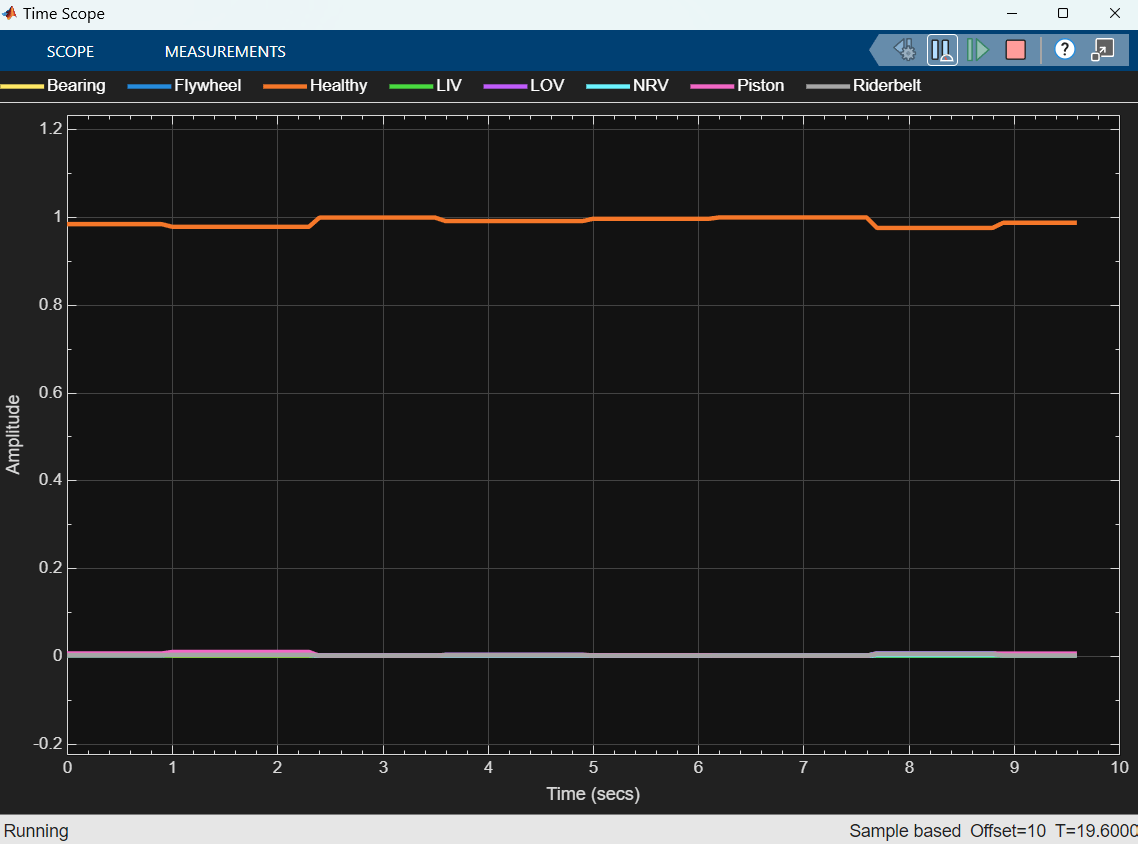
Task: Click the dock scope window icon
Action: pyautogui.click(x=1102, y=50)
